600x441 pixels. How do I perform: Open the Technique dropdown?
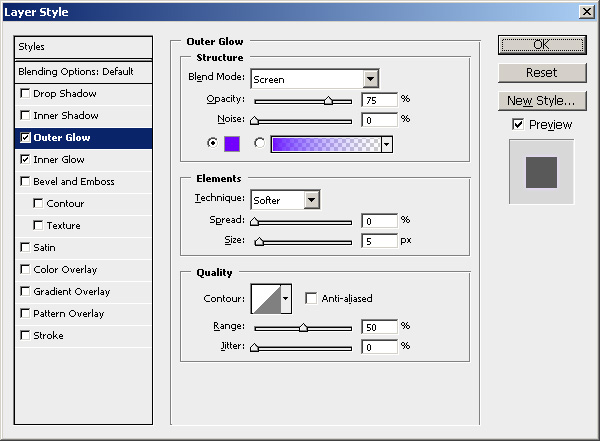(x=311, y=200)
